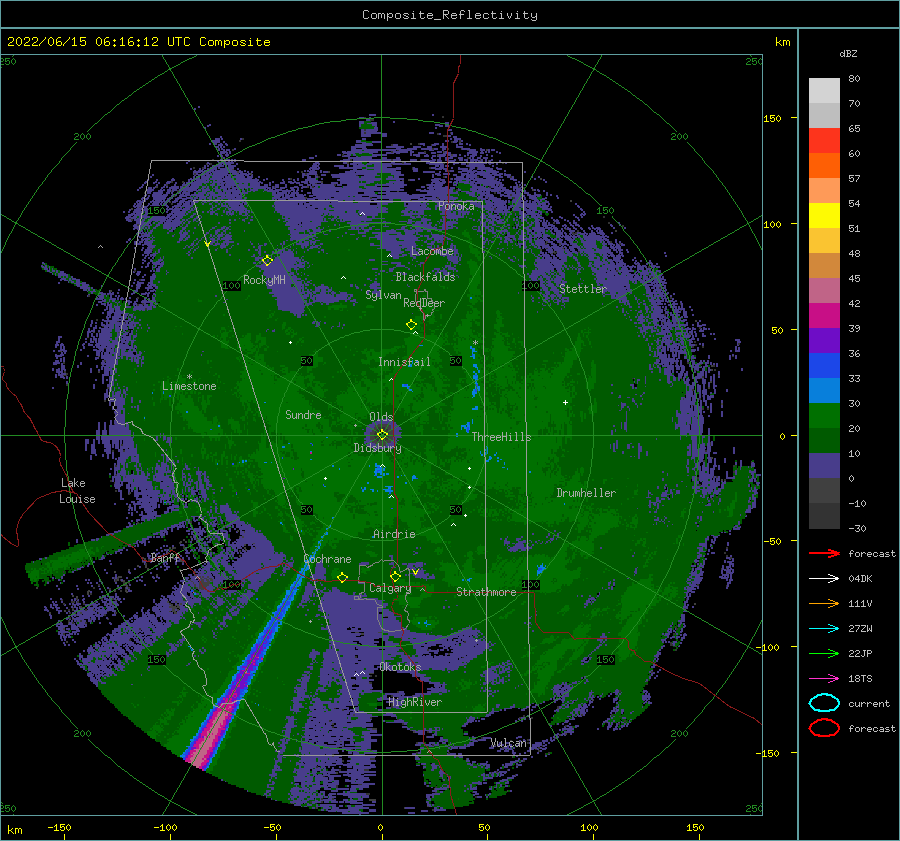Click the Vulcan label

(509, 743)
